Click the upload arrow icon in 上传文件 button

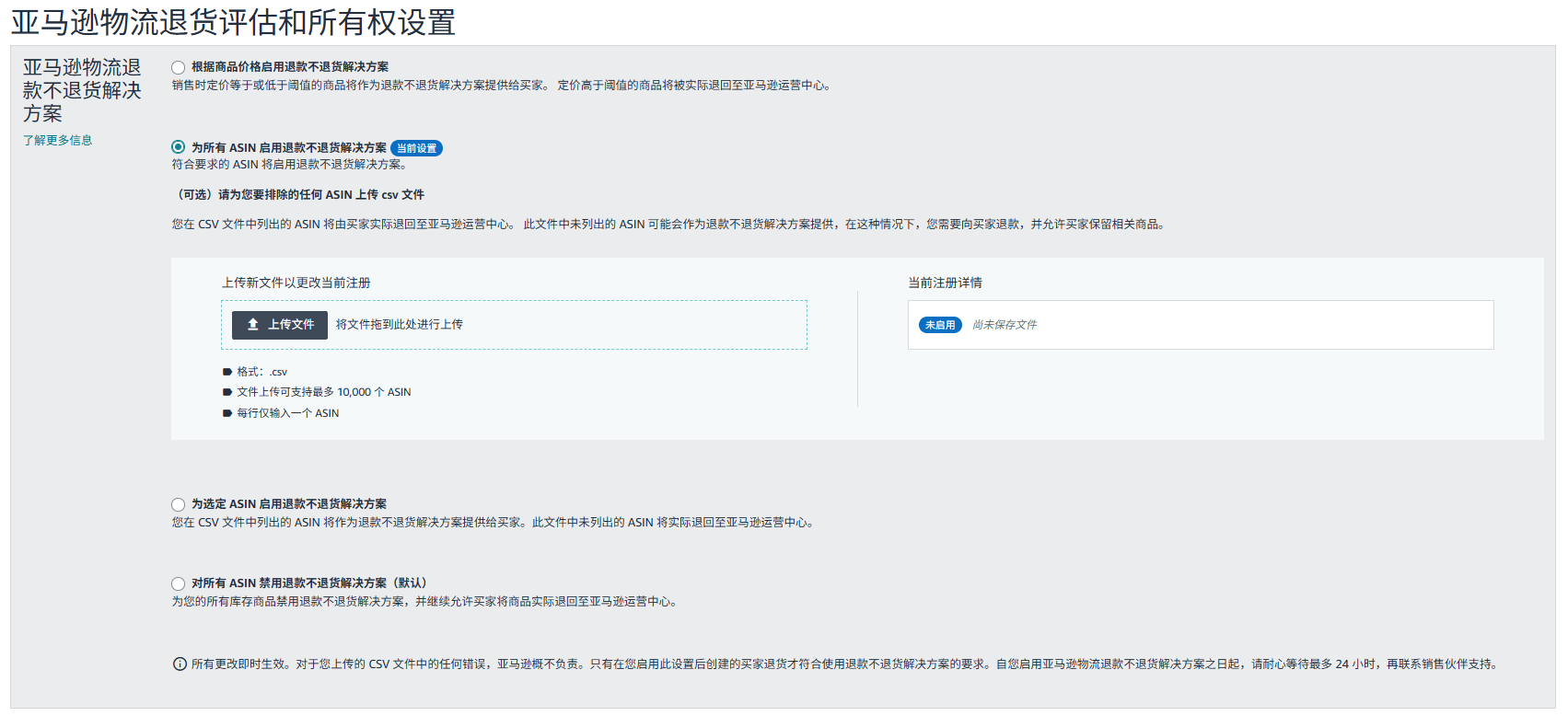pyautogui.click(x=253, y=325)
